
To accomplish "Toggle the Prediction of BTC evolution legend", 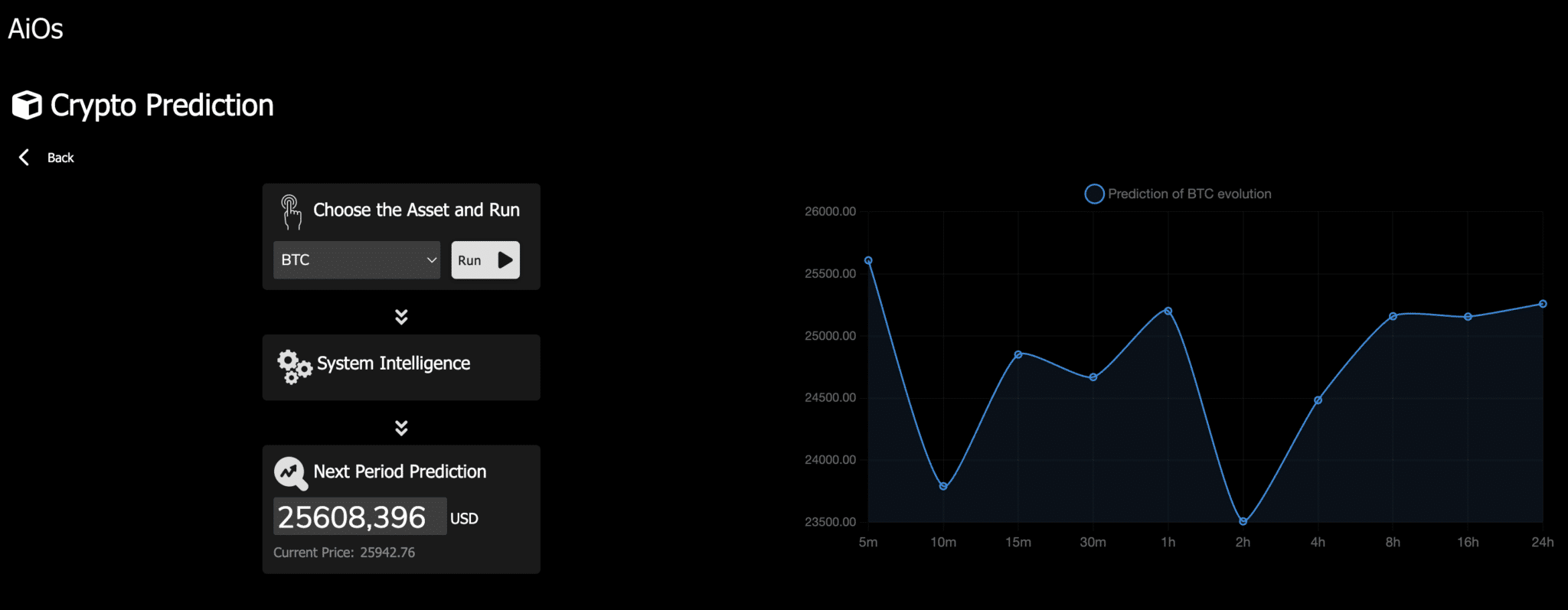I will point(1178,194).
